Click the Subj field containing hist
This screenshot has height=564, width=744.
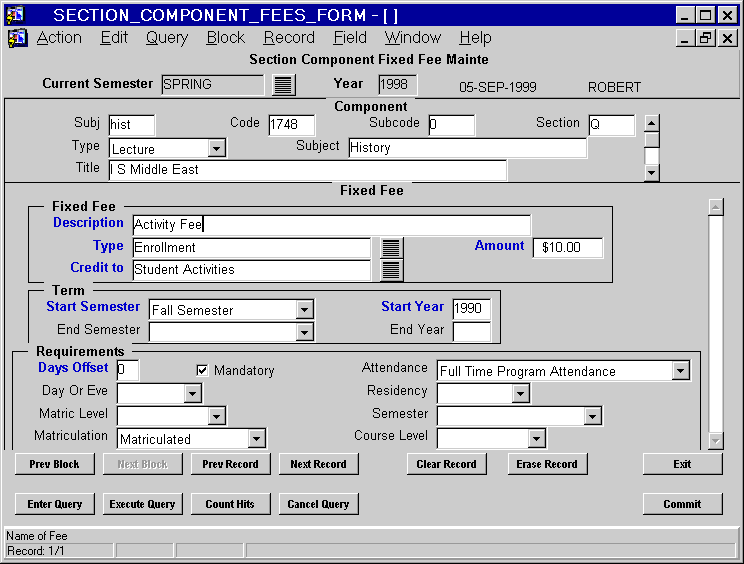(x=131, y=125)
